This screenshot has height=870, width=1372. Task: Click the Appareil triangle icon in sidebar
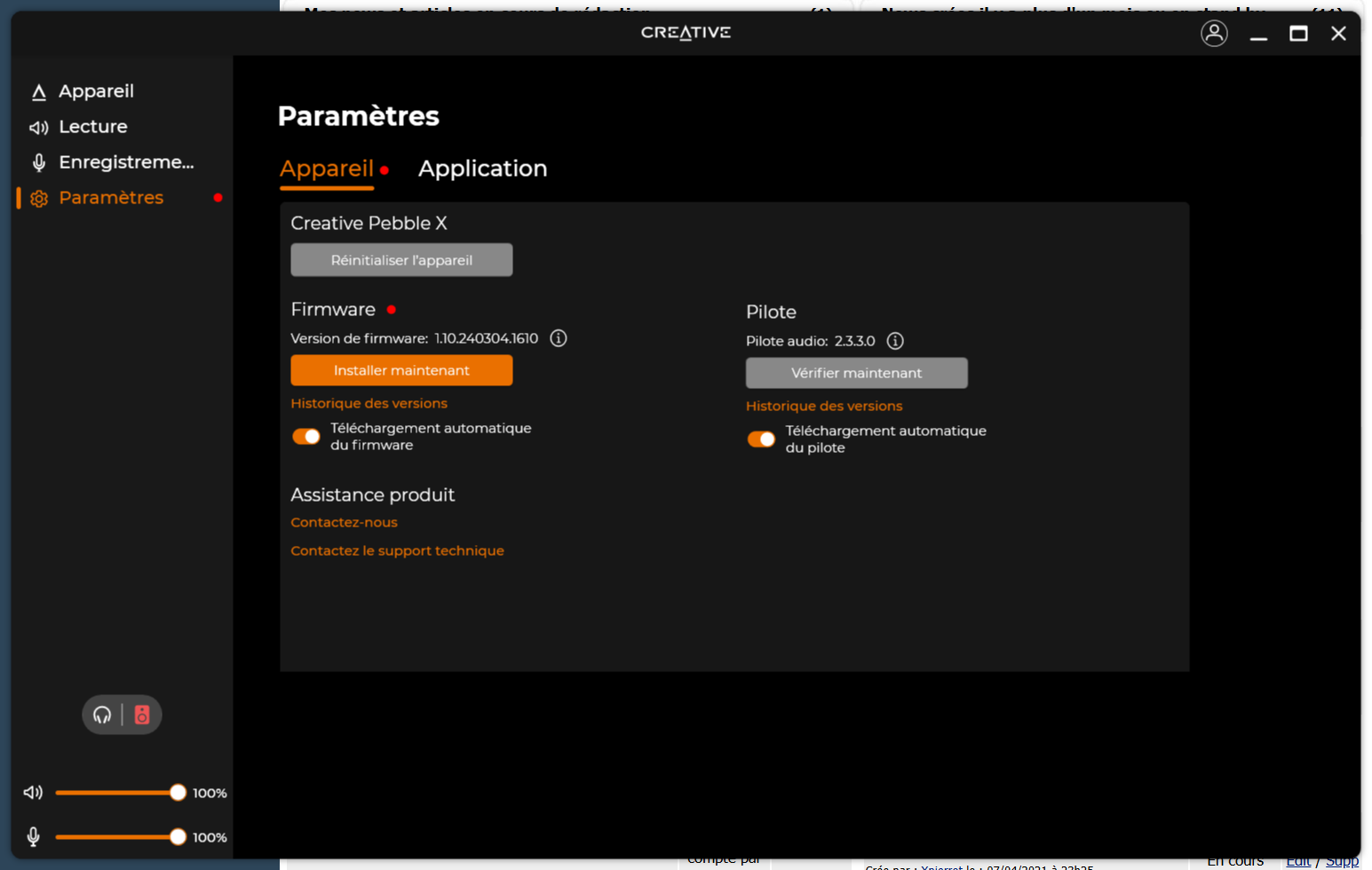point(39,91)
